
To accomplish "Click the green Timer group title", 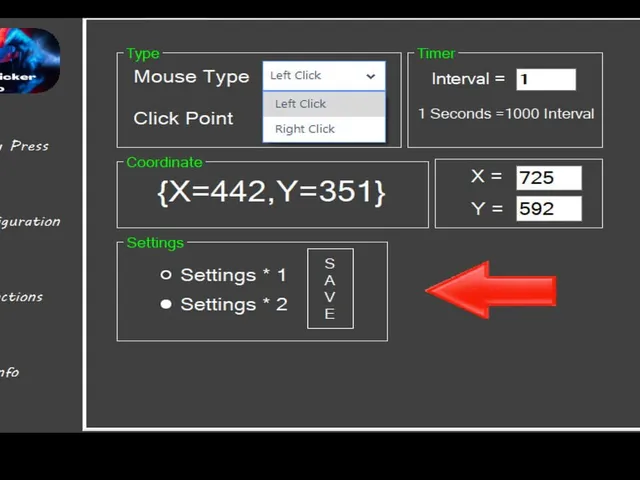I will click(436, 53).
